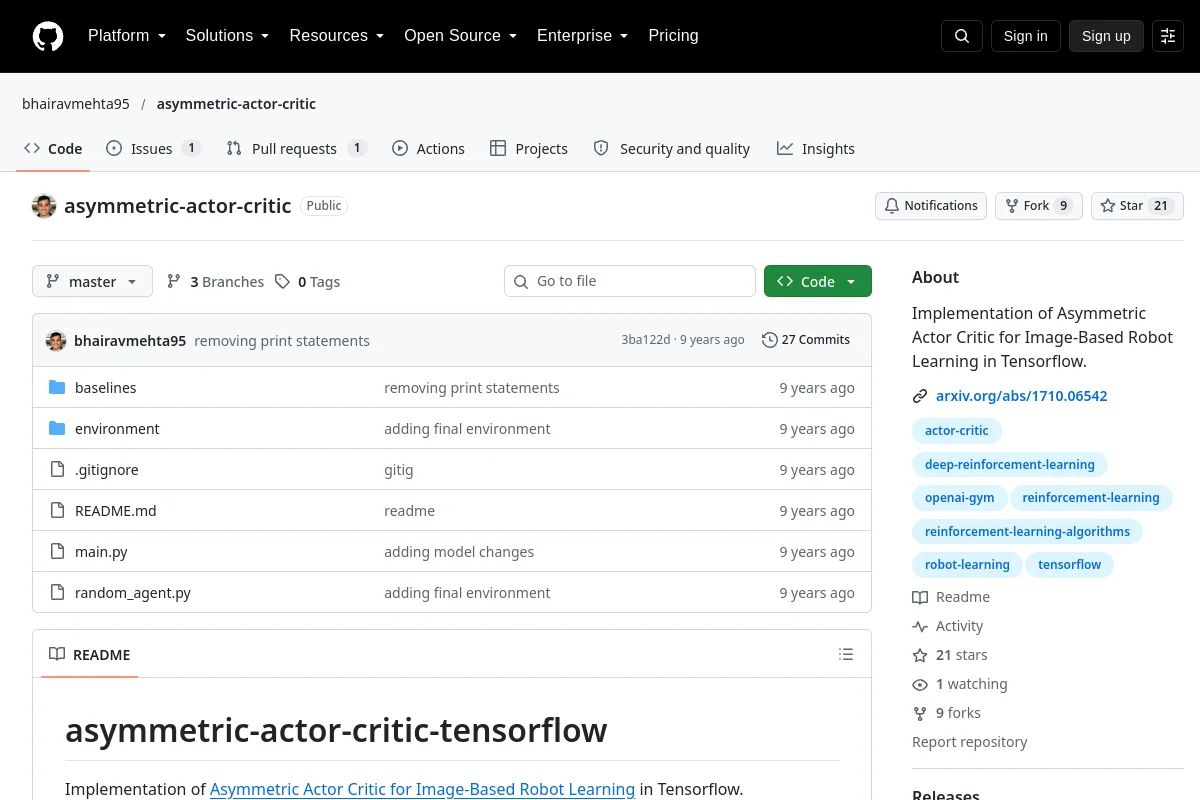Open the reinforcement-learning topic tag

(x=1090, y=498)
